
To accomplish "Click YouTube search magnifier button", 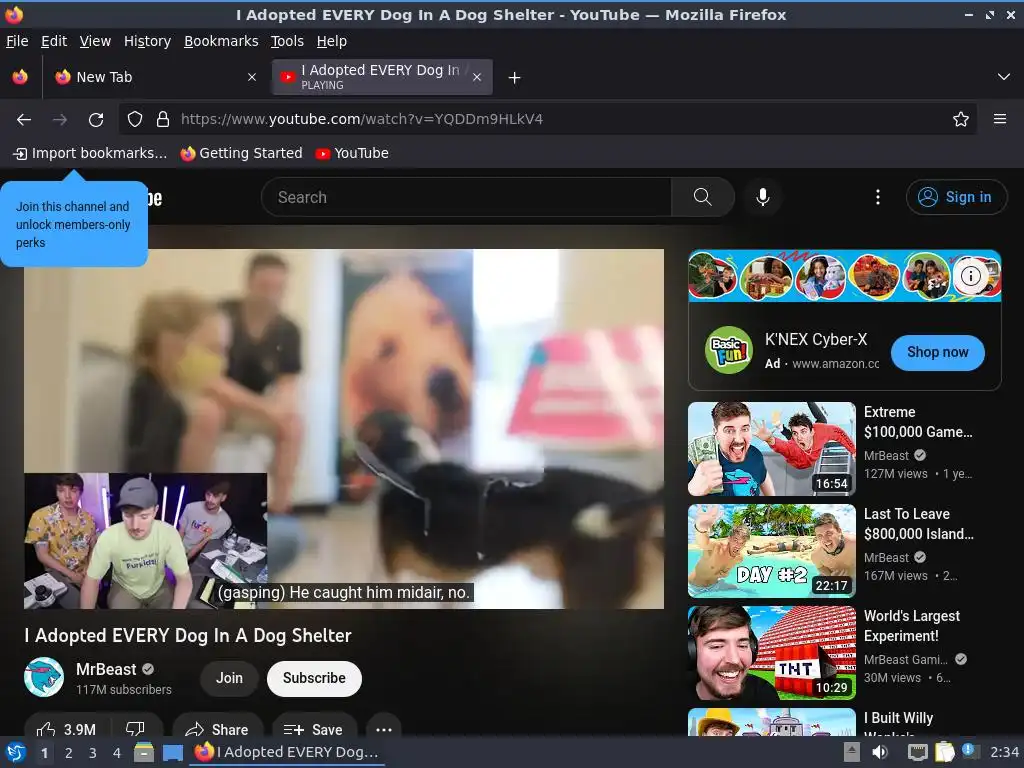I will pyautogui.click(x=703, y=197).
